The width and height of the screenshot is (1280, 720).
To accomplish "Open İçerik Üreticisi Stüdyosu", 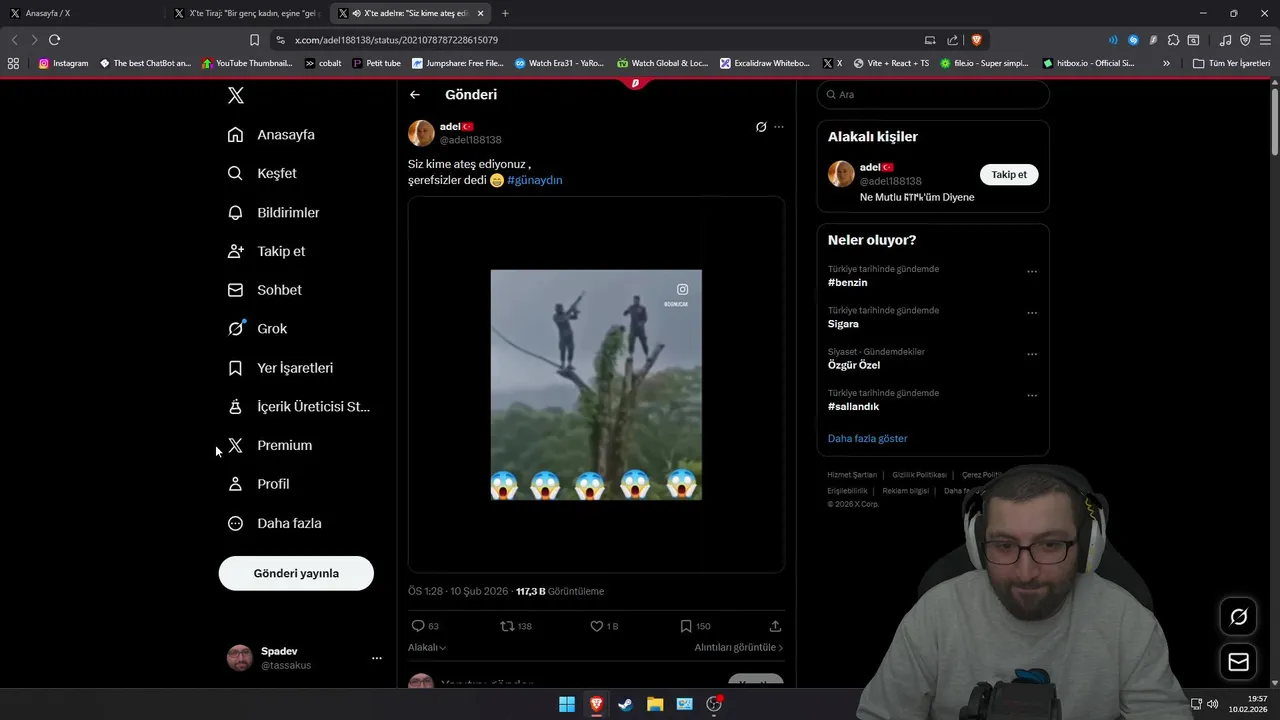I will pyautogui.click(x=298, y=406).
